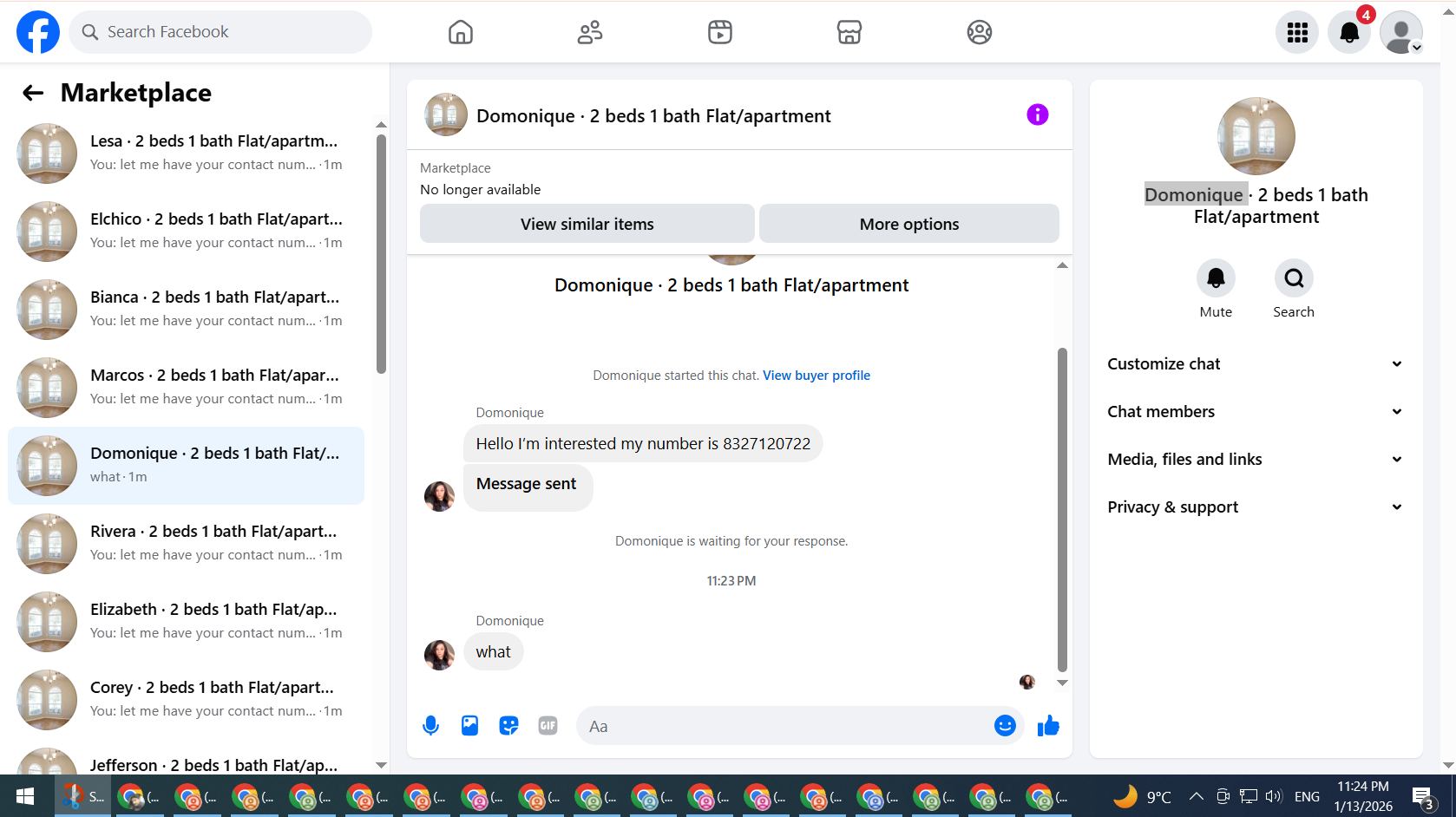Open the Friends icon in top navigation
Viewport: 1456px width, 817px height.
590,32
